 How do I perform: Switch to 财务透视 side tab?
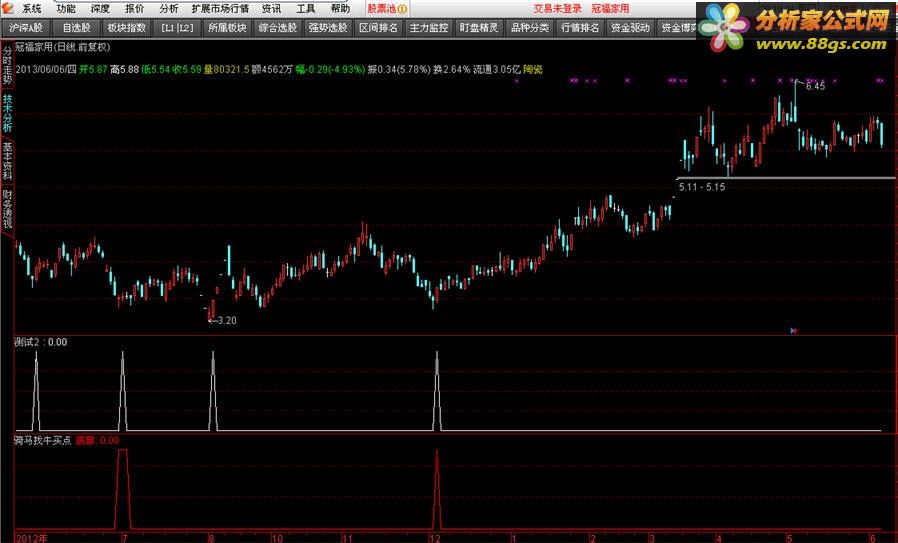pyautogui.click(x=7, y=209)
